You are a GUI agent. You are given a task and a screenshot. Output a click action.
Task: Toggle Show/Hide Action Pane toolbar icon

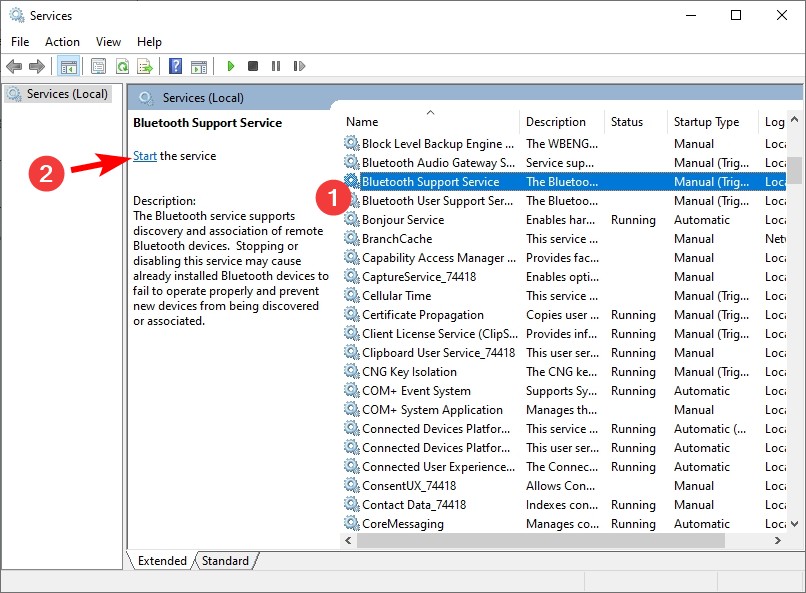coord(199,67)
